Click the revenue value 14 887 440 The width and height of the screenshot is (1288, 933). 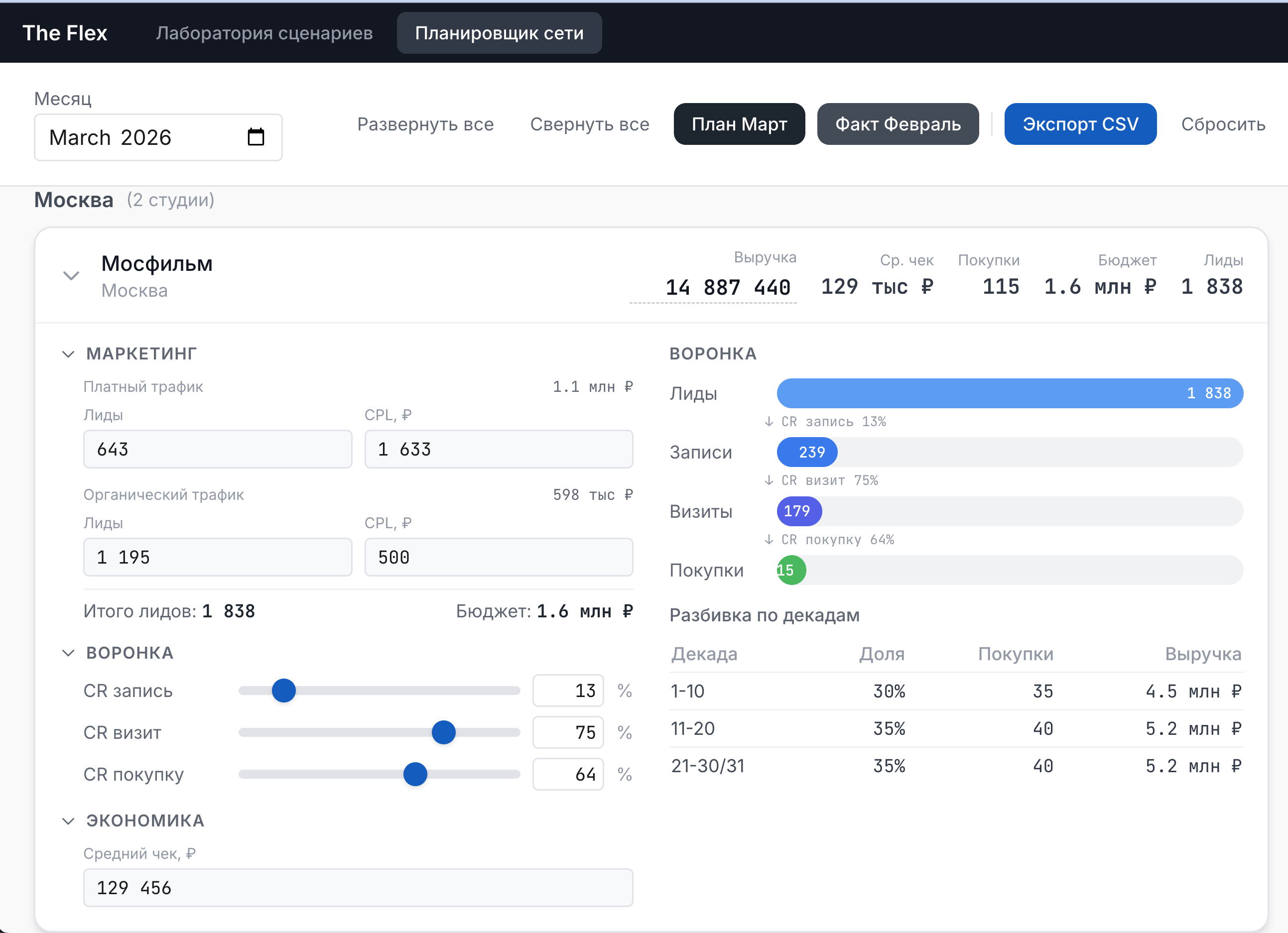(728, 287)
